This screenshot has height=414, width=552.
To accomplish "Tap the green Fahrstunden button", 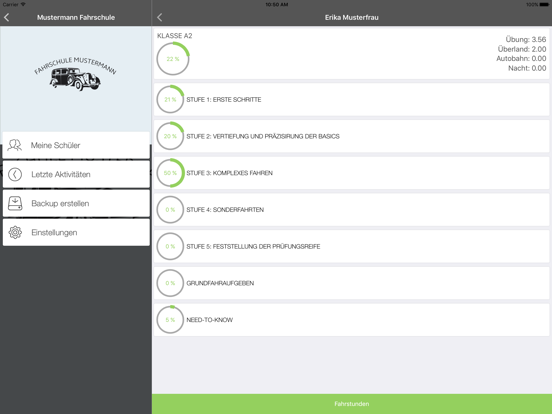I will (x=352, y=404).
